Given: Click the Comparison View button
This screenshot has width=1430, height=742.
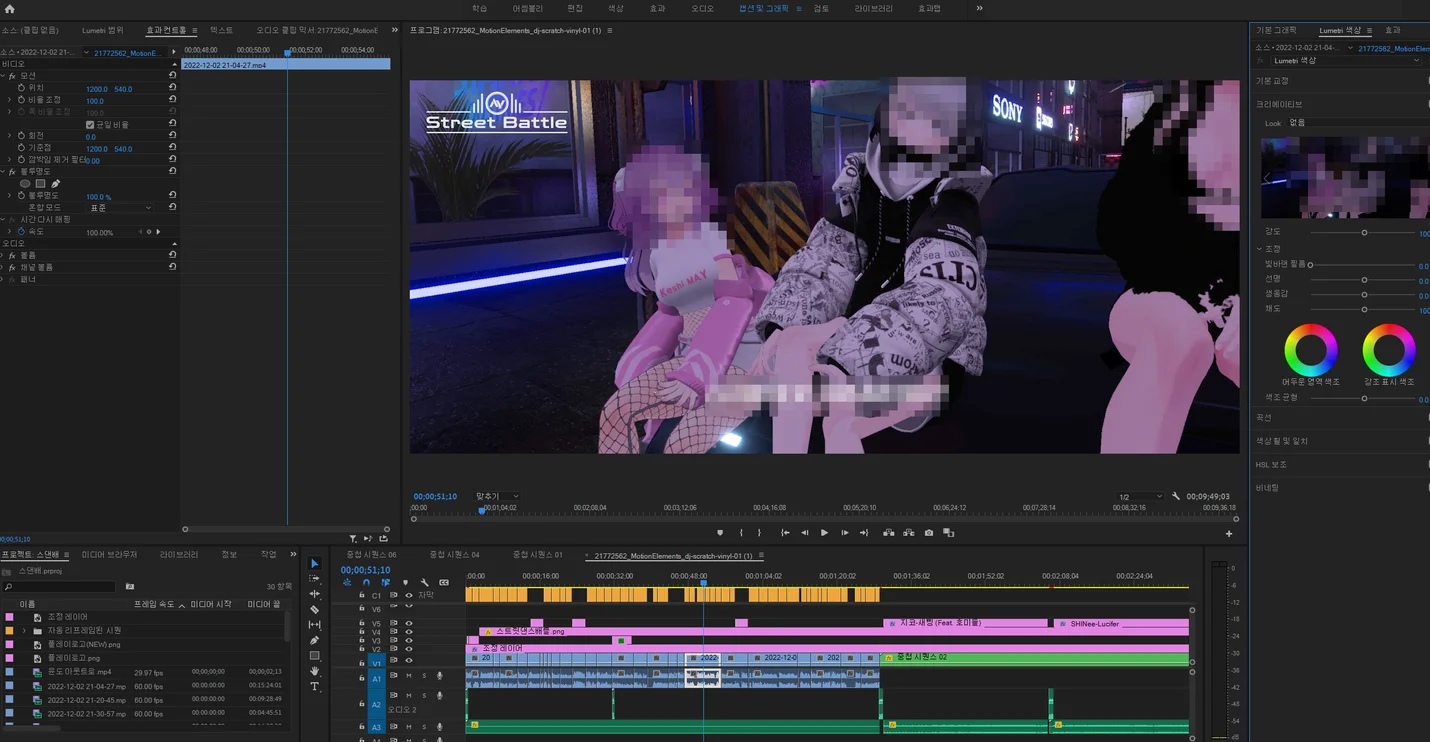Looking at the screenshot, I should [x=949, y=533].
